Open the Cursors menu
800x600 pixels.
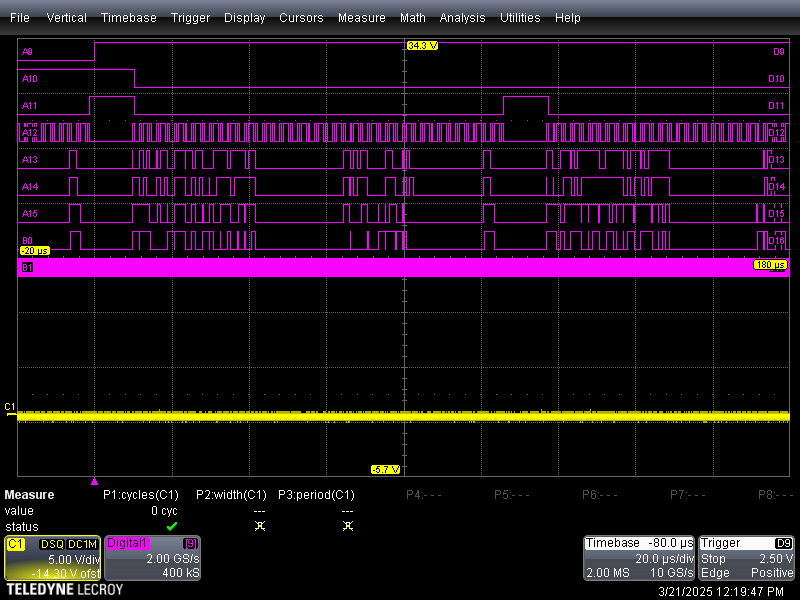[301, 17]
